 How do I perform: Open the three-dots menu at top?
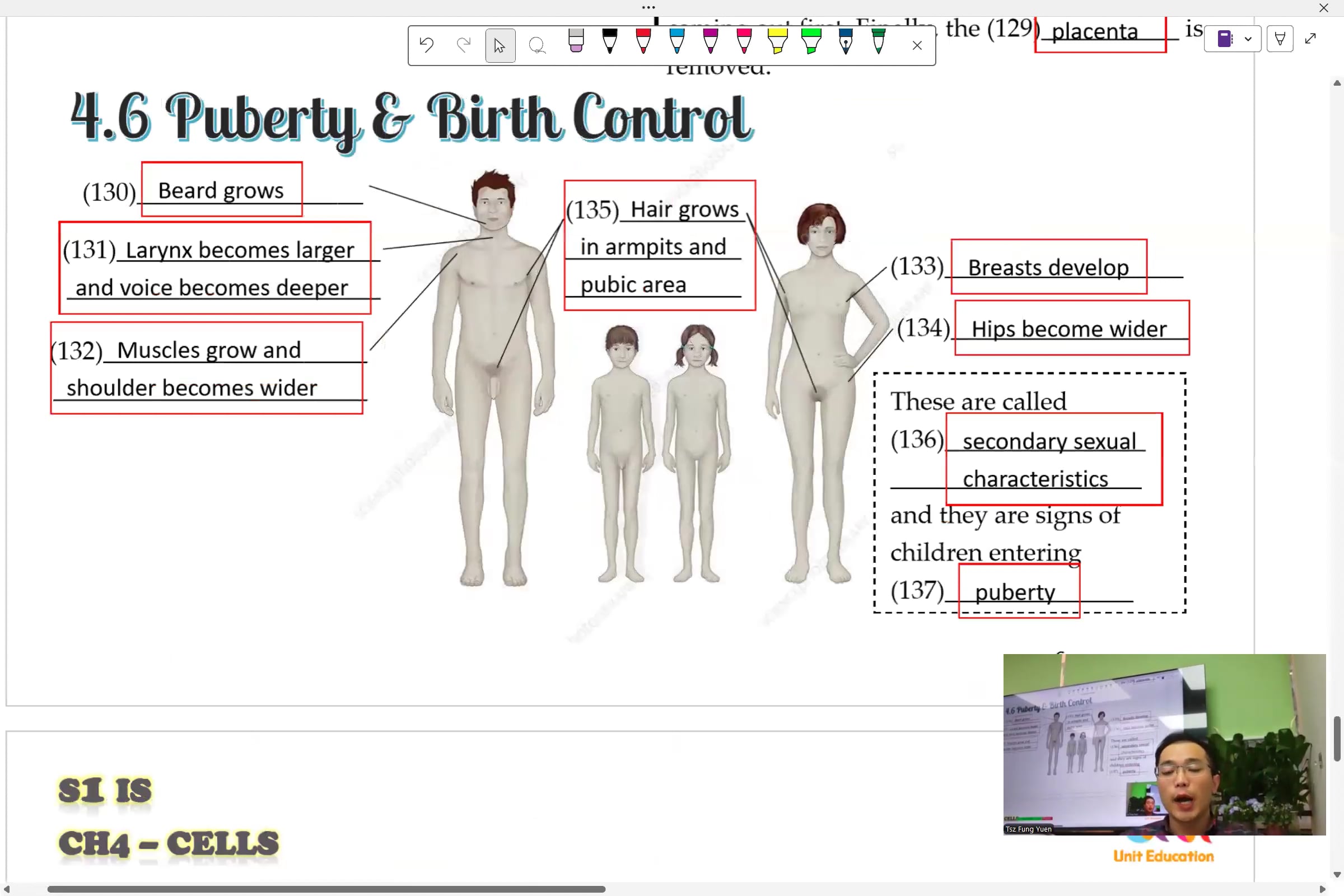click(x=648, y=7)
